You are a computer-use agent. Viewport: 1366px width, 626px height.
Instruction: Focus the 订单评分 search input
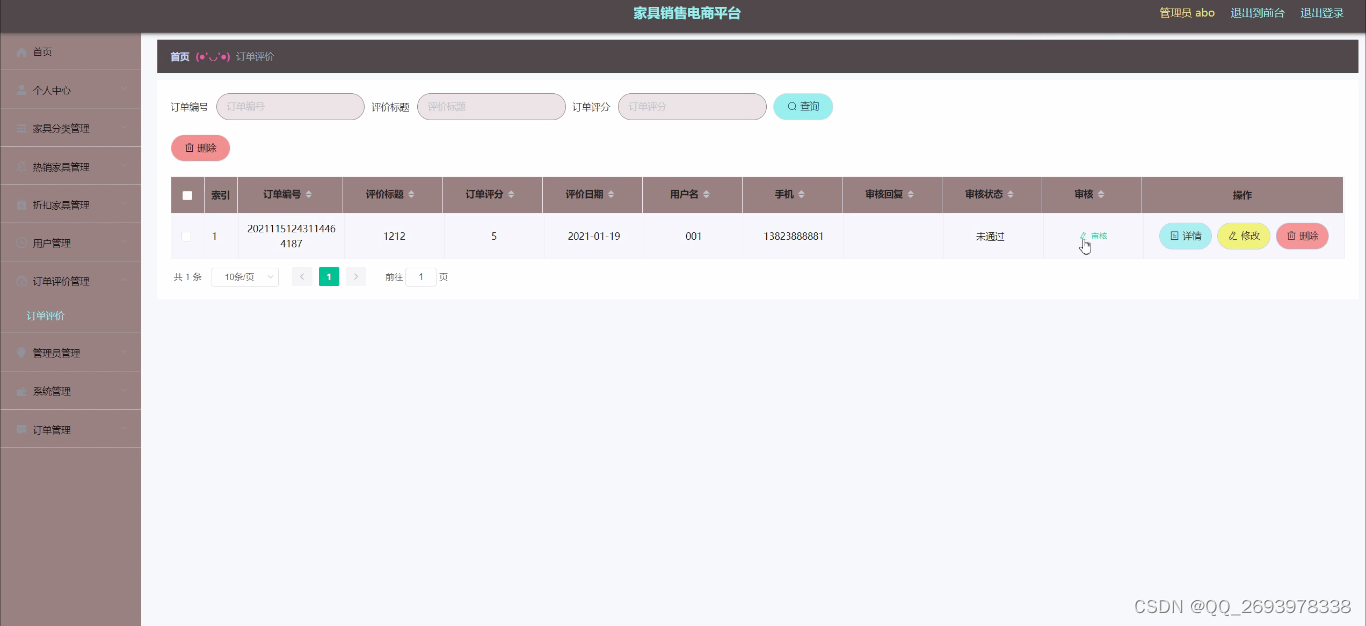(x=692, y=106)
